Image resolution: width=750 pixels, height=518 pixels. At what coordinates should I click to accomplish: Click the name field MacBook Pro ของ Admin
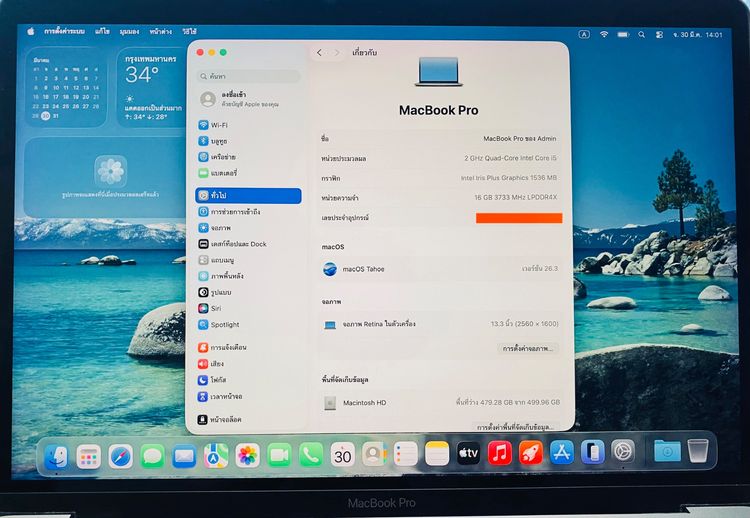[x=519, y=139]
